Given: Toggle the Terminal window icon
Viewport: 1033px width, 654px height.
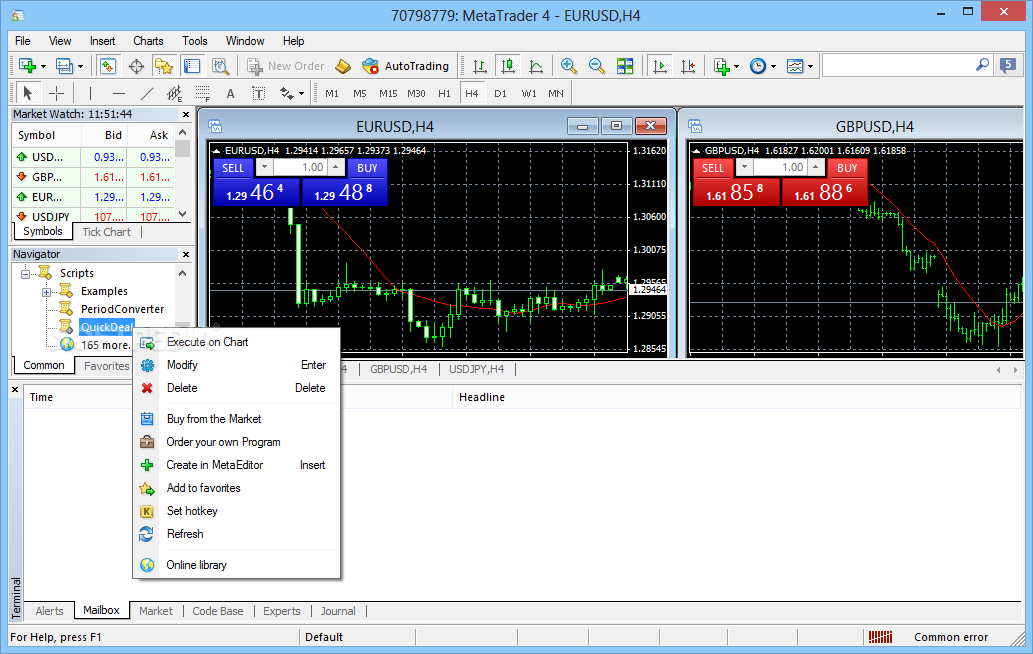Looking at the screenshot, I should 192,66.
